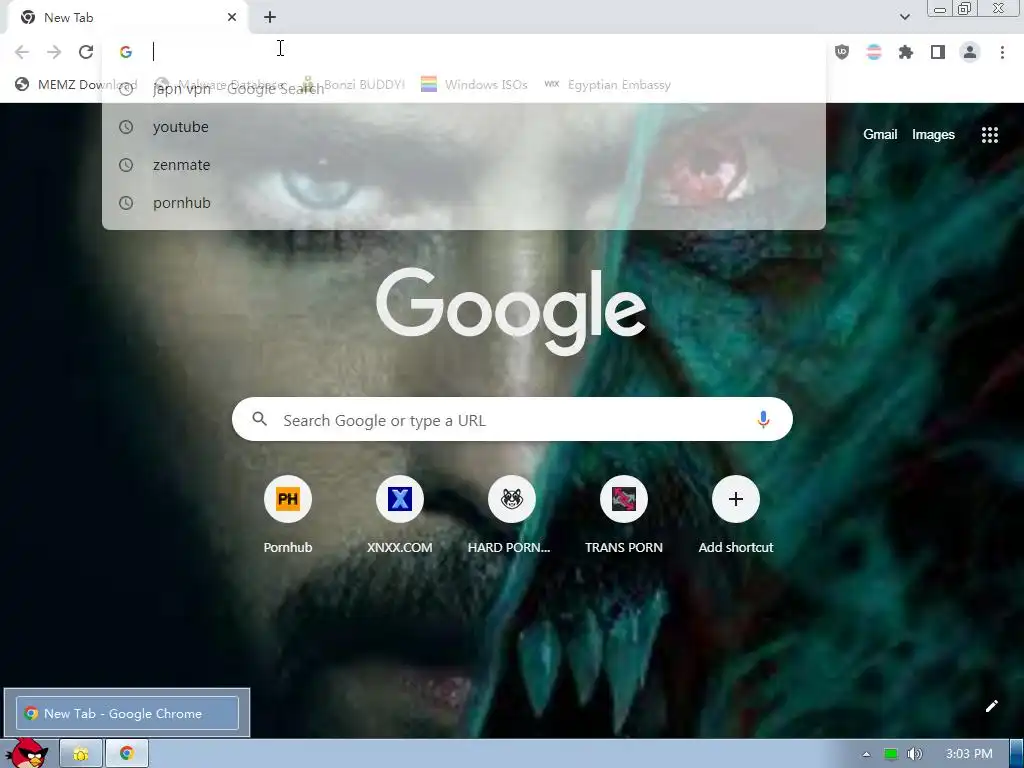Image resolution: width=1024 pixels, height=768 pixels.
Task: Go forward using the forward arrow
Action: coord(54,52)
